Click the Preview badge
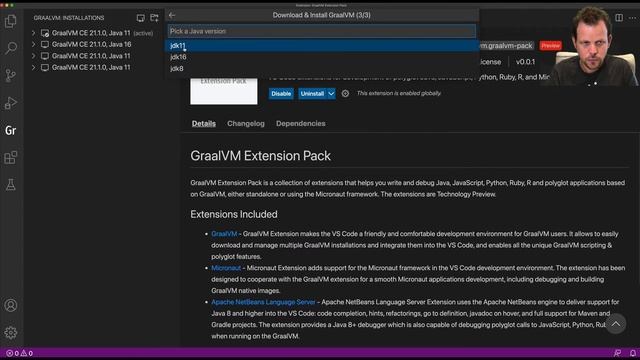The image size is (640, 360). point(551,46)
